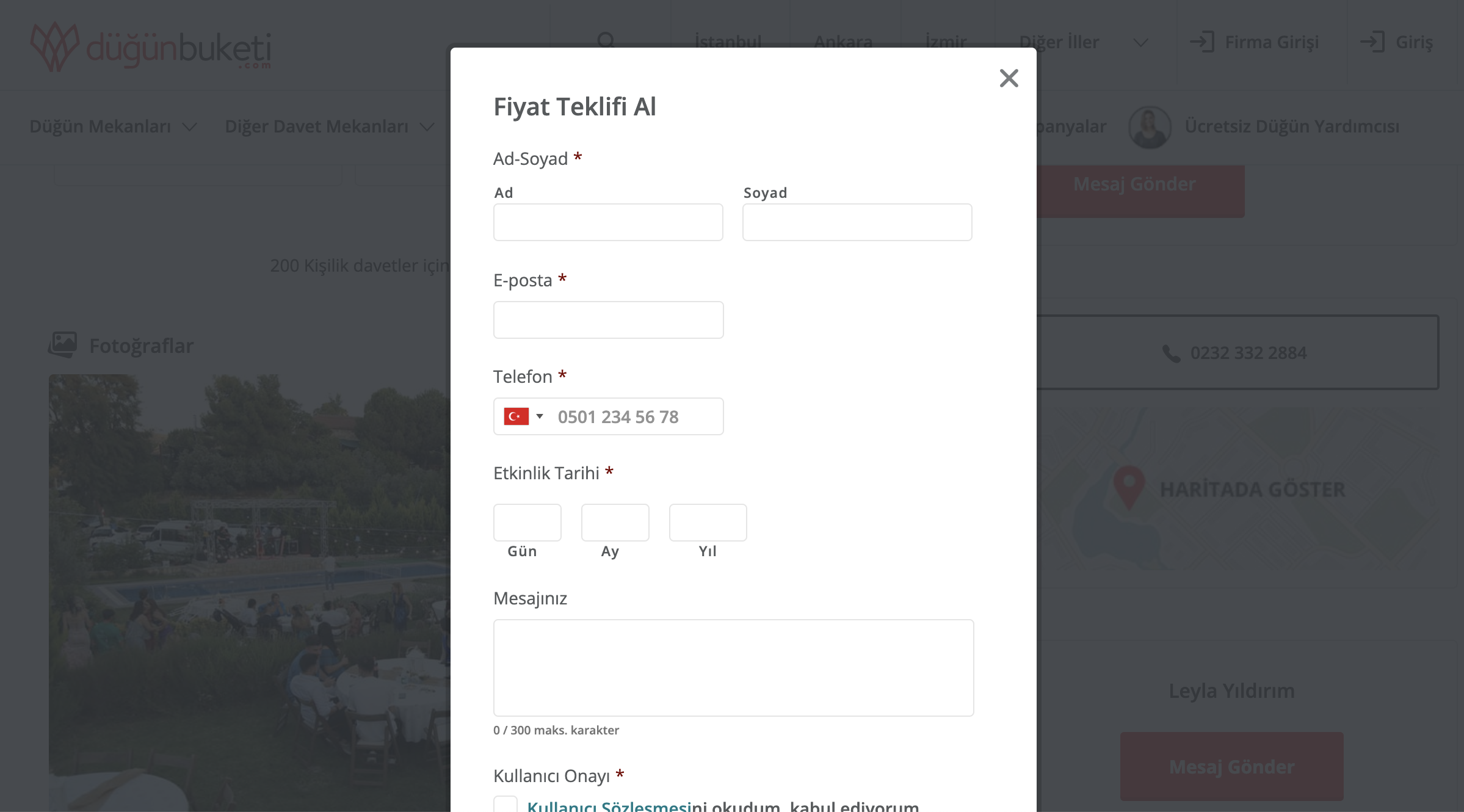1464x812 pixels.
Task: Expand the Düğün Mekanları menu
Action: click(113, 126)
